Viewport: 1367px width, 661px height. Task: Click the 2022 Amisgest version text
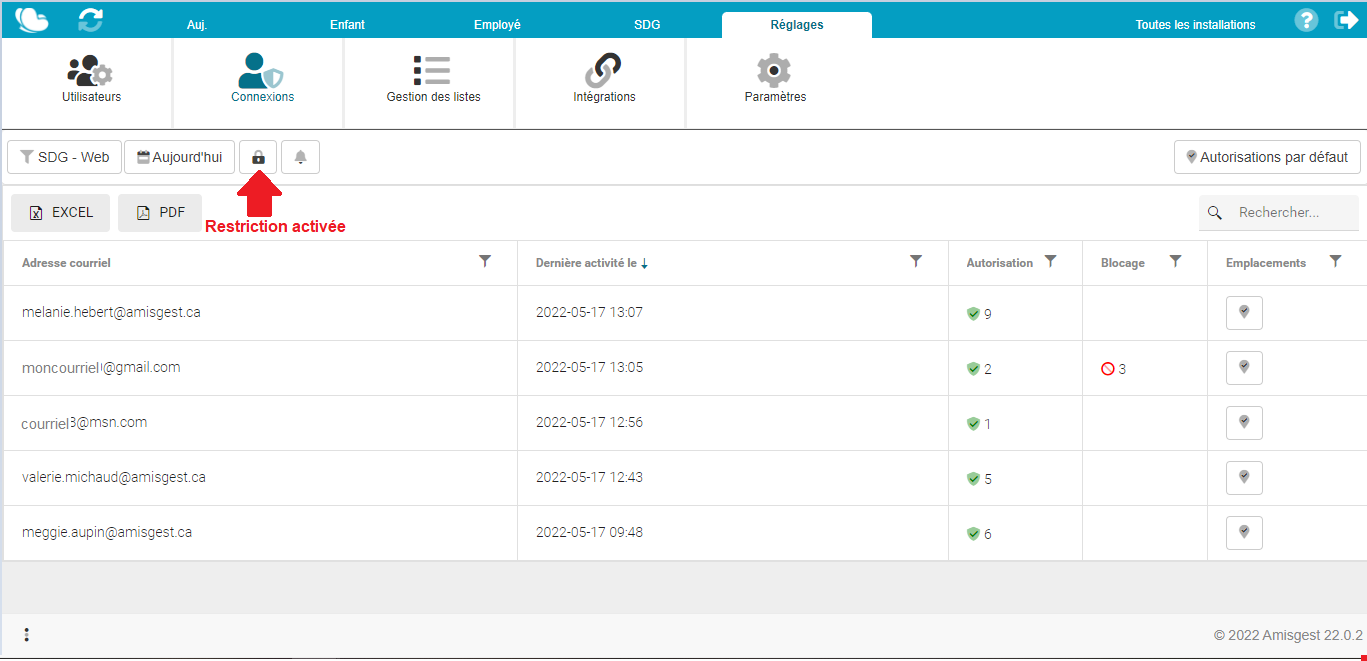[x=1288, y=635]
